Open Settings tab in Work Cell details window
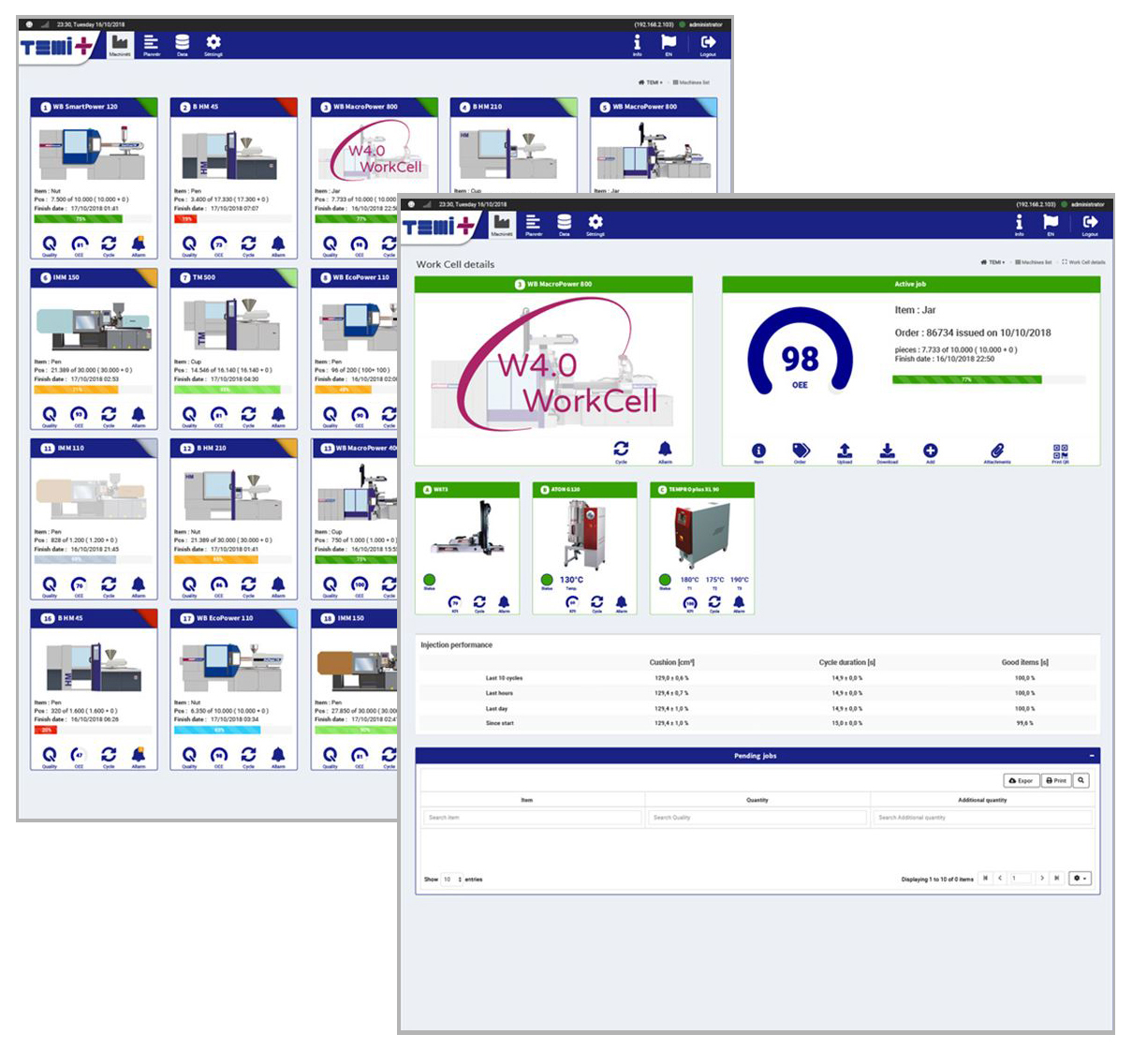 pyautogui.click(x=595, y=225)
